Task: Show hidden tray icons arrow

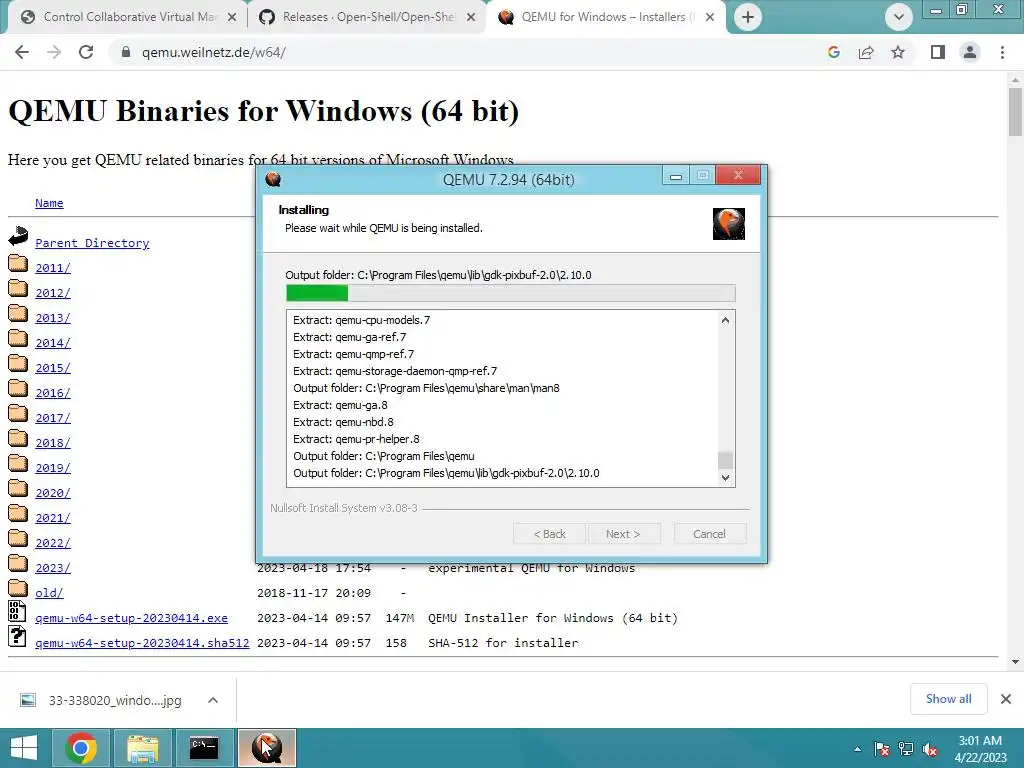Action: click(857, 749)
